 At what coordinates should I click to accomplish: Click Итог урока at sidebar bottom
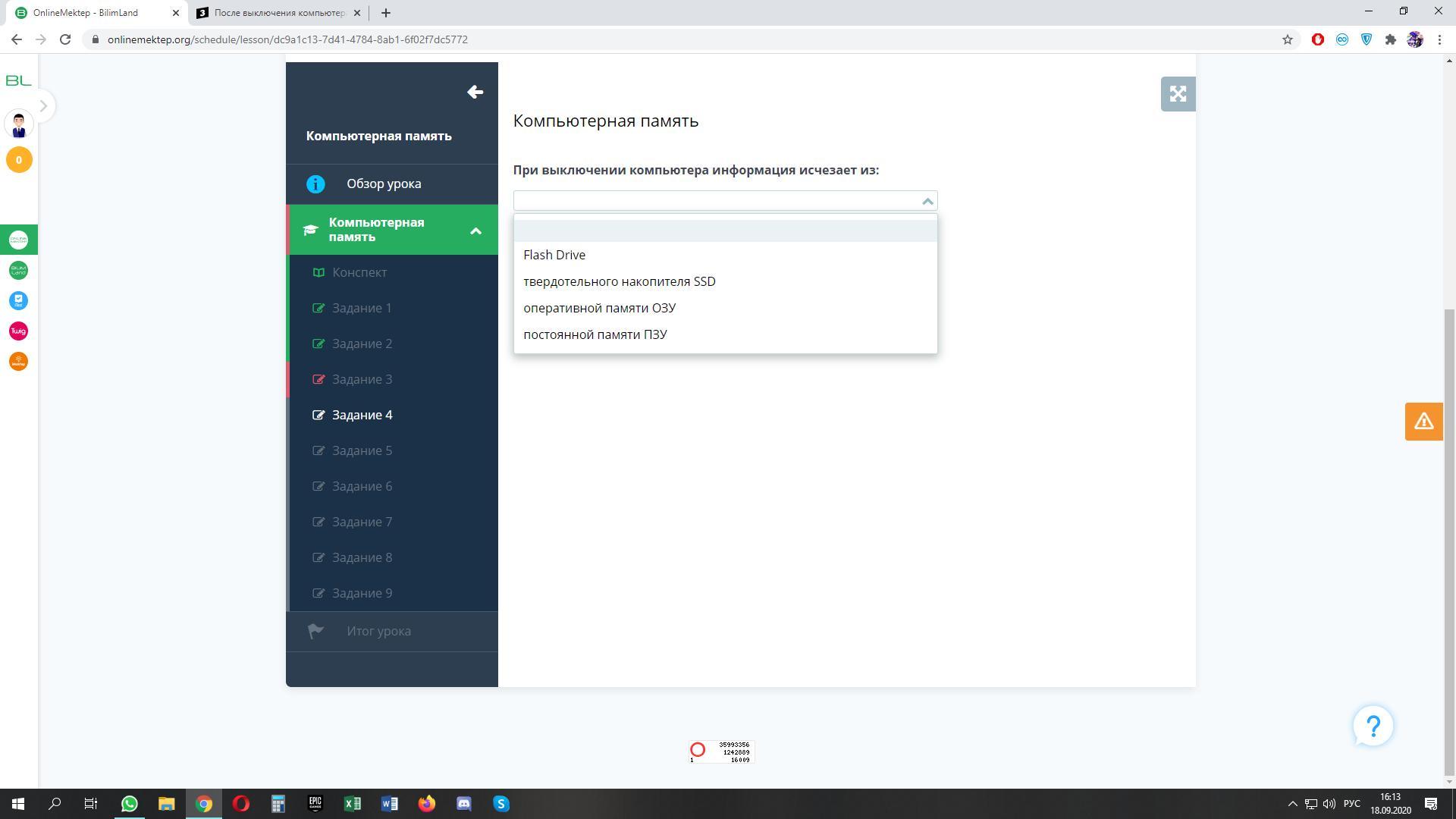coord(378,631)
